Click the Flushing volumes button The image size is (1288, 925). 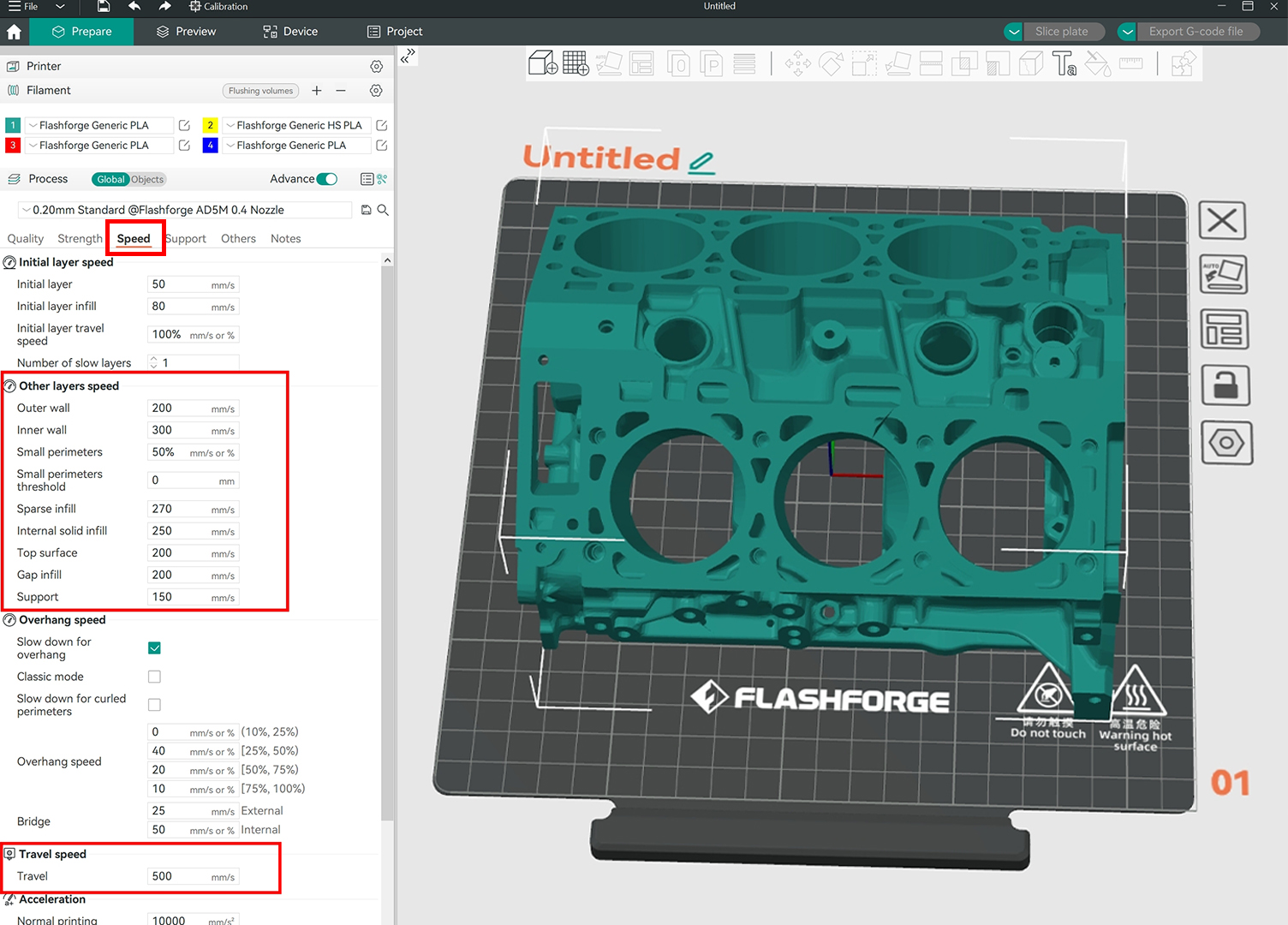click(x=260, y=91)
